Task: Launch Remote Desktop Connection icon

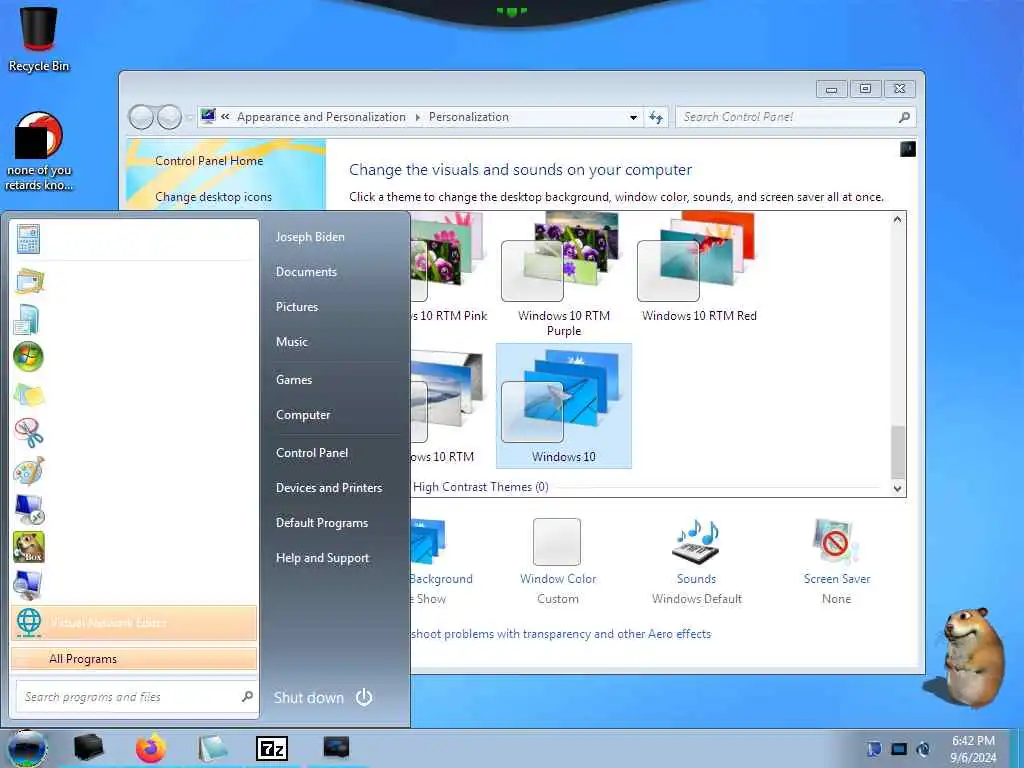Action: tap(29, 509)
